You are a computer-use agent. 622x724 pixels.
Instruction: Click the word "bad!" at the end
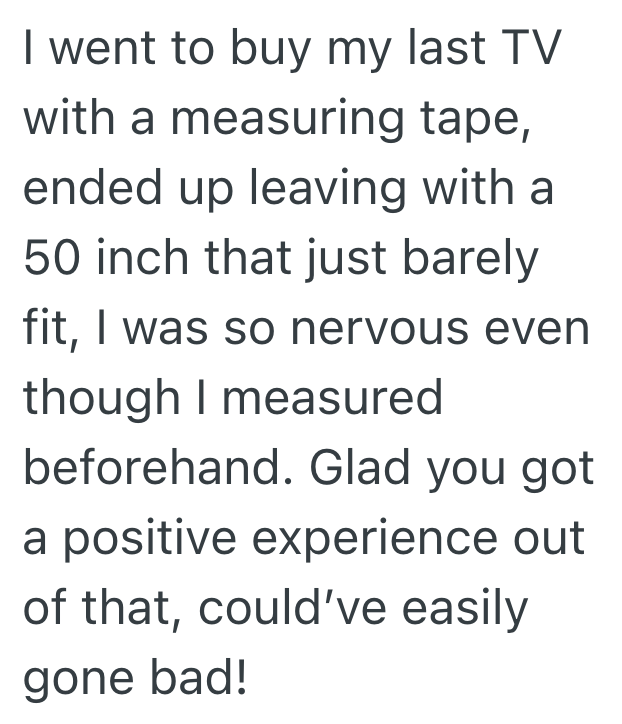pos(204,680)
